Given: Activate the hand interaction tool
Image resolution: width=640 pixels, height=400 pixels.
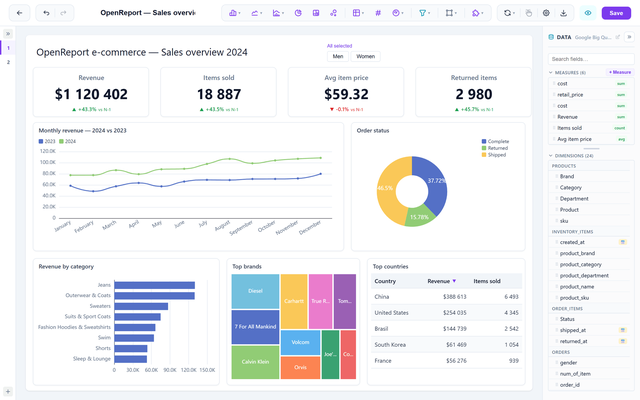Looking at the screenshot, I should (529, 13).
